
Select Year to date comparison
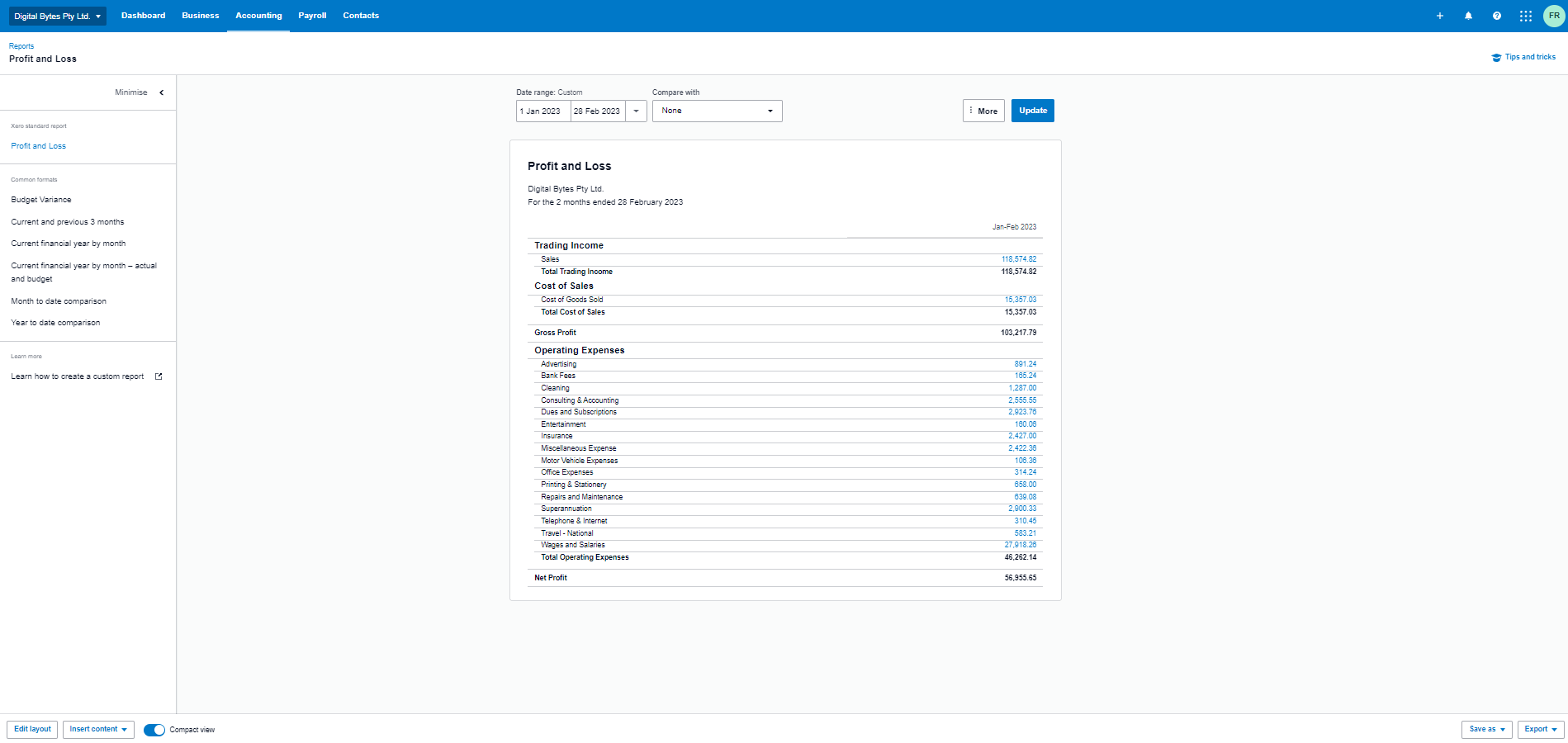(x=55, y=323)
